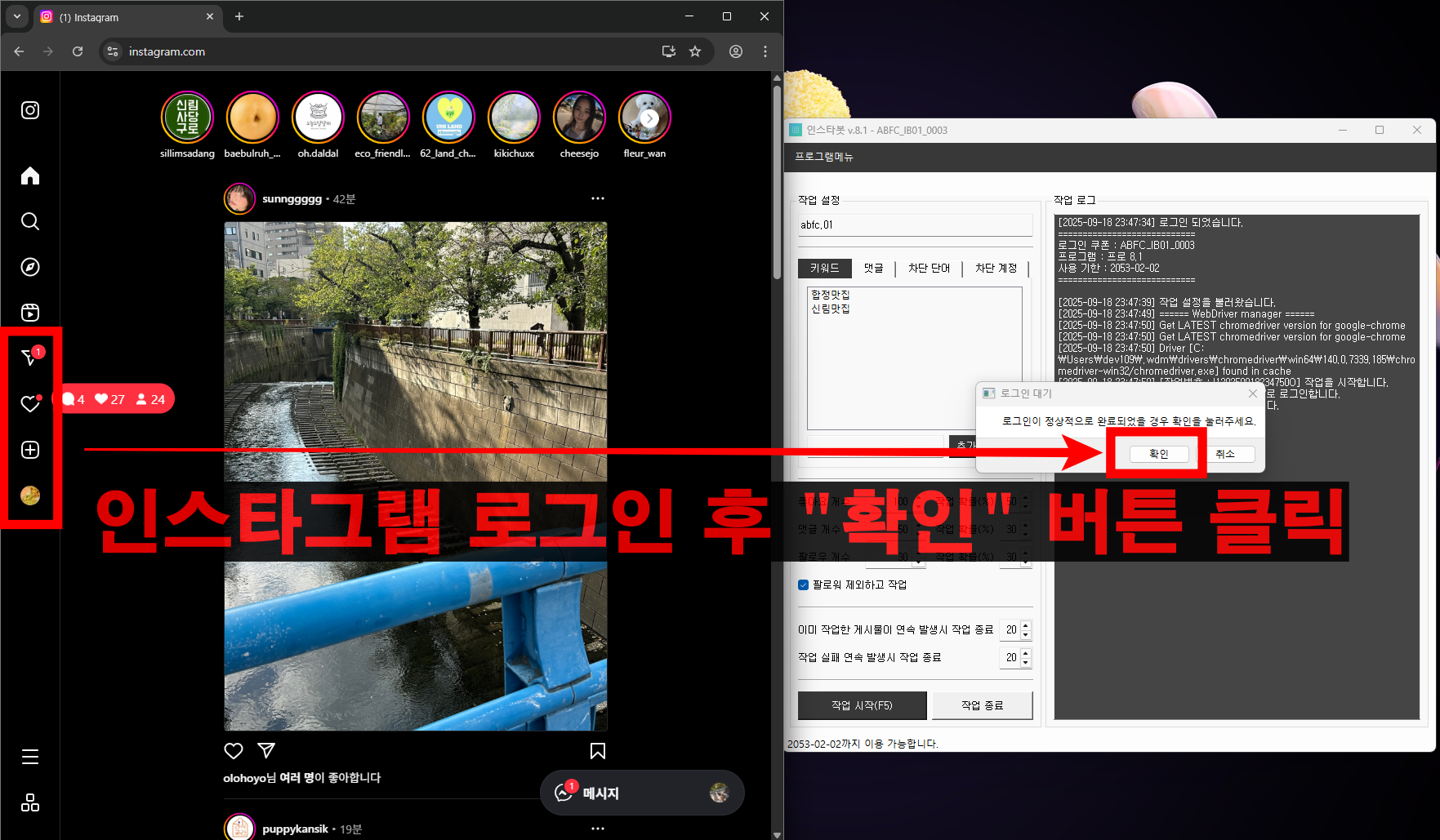Open a new Chrome tab

(239, 16)
